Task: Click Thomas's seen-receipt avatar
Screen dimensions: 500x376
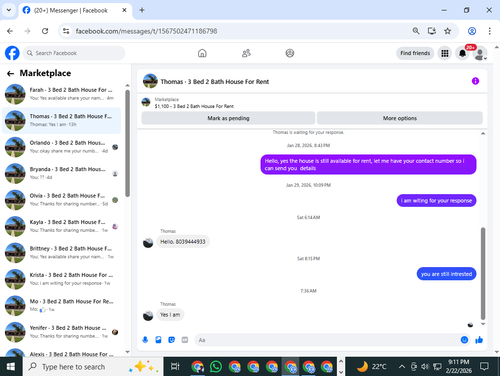Action: pos(470,325)
